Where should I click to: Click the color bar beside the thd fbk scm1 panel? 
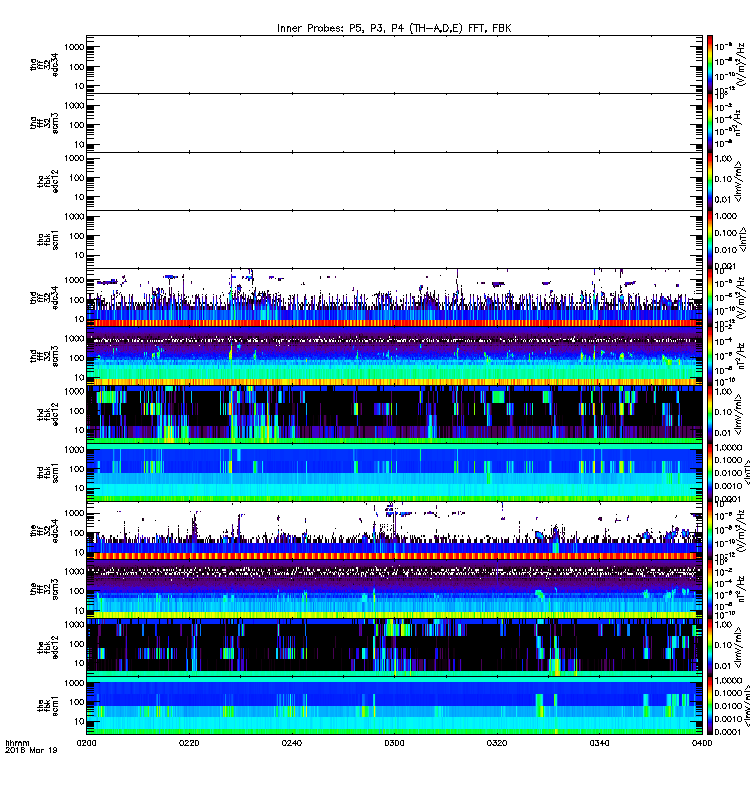tap(710, 472)
